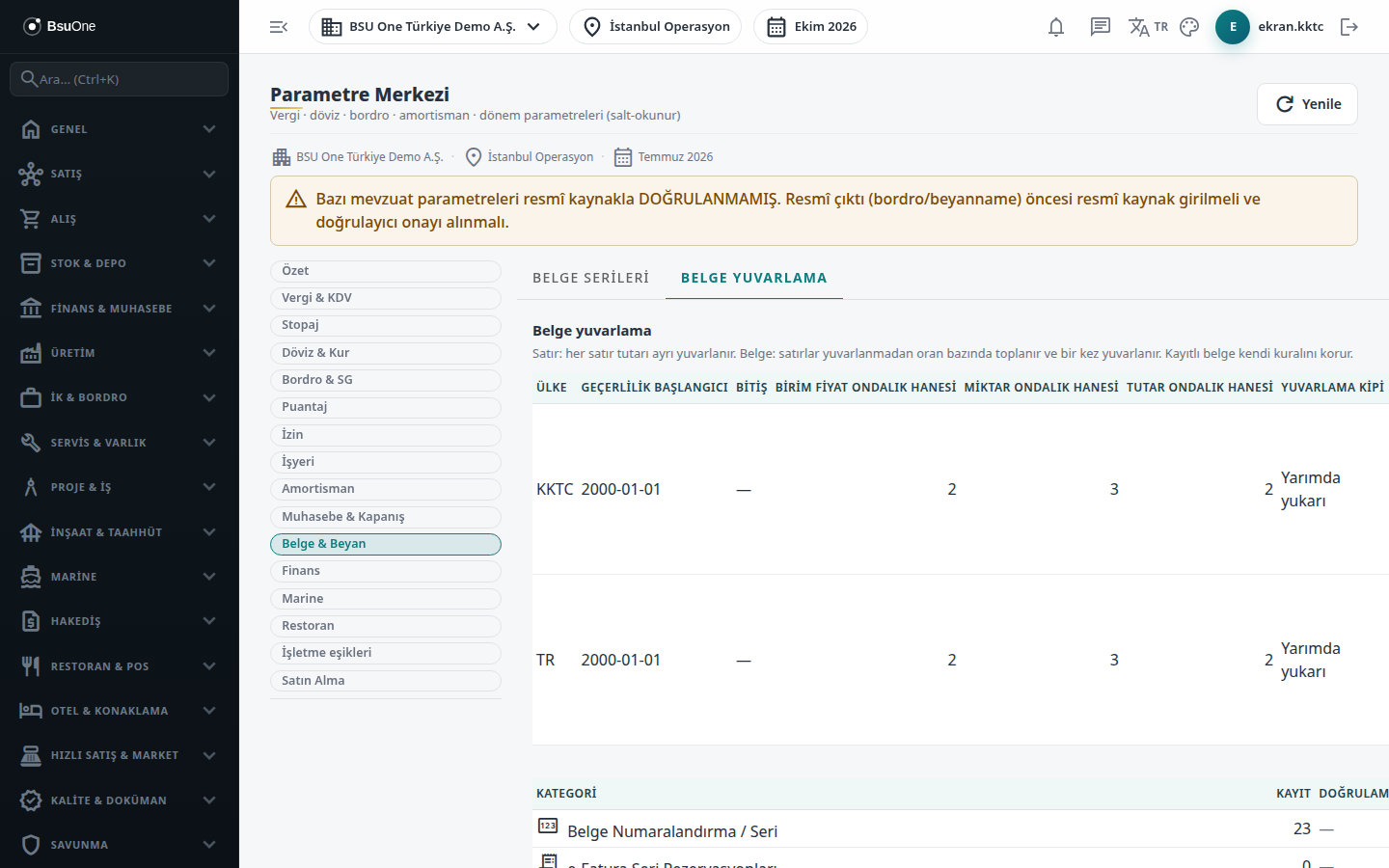Expand the Marine sidebar section chevron
Image resolution: width=1389 pixels, height=868 pixels.
click(209, 577)
